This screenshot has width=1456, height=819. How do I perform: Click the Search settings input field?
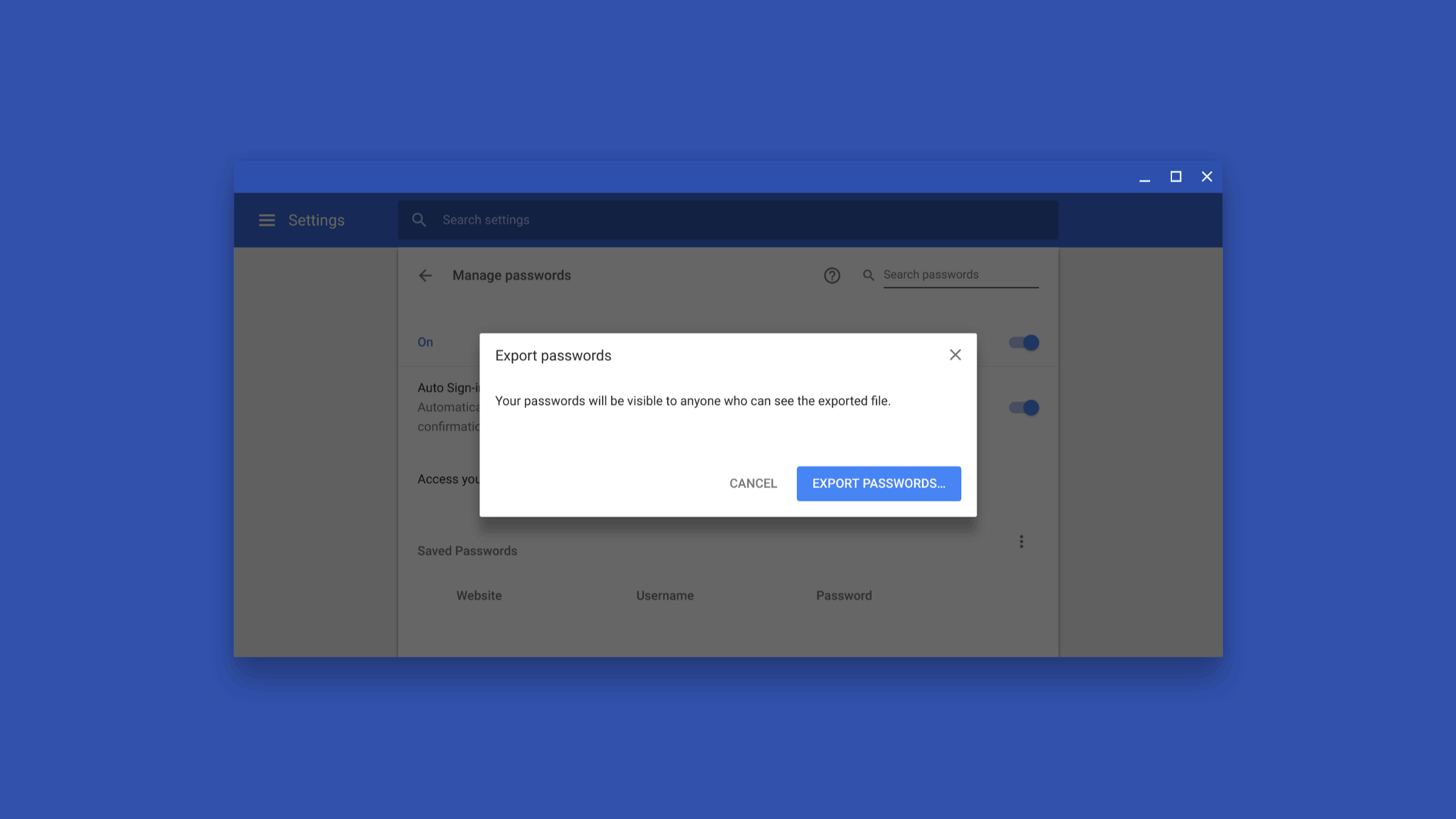click(728, 220)
